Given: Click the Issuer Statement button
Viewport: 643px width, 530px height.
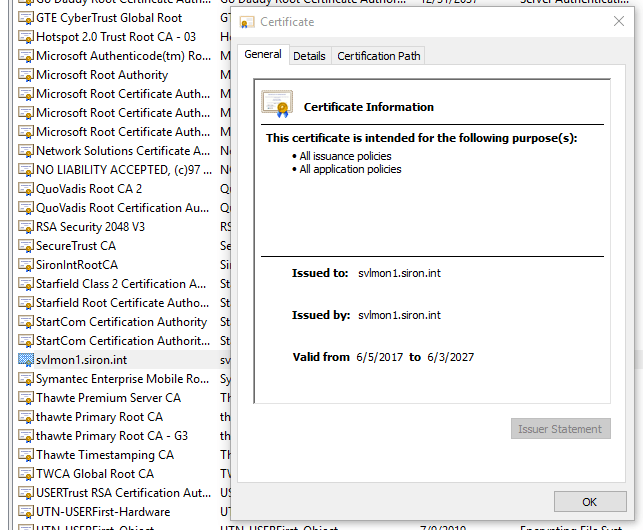Looking at the screenshot, I should (x=560, y=429).
